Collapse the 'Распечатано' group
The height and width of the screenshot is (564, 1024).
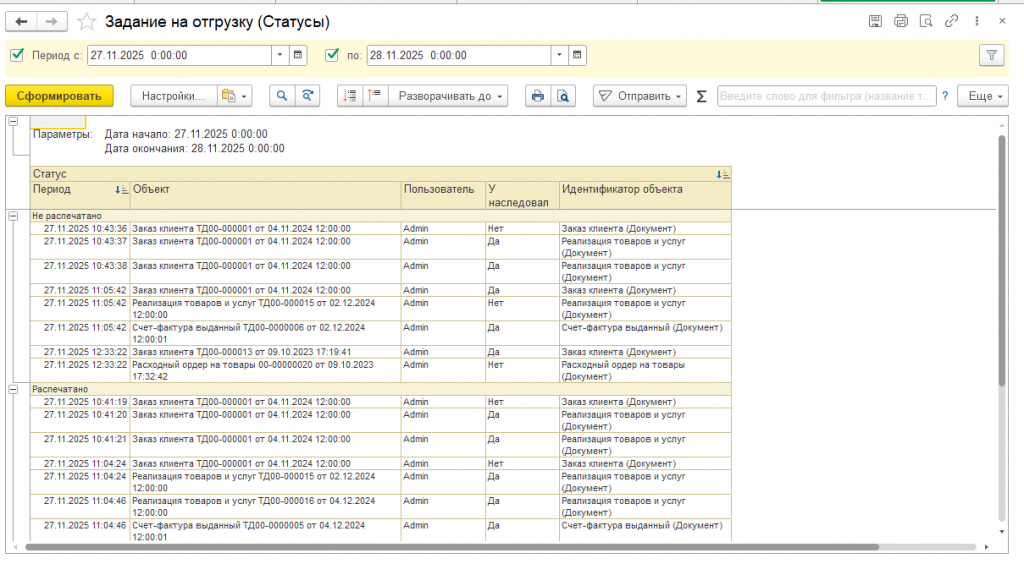coord(13,389)
